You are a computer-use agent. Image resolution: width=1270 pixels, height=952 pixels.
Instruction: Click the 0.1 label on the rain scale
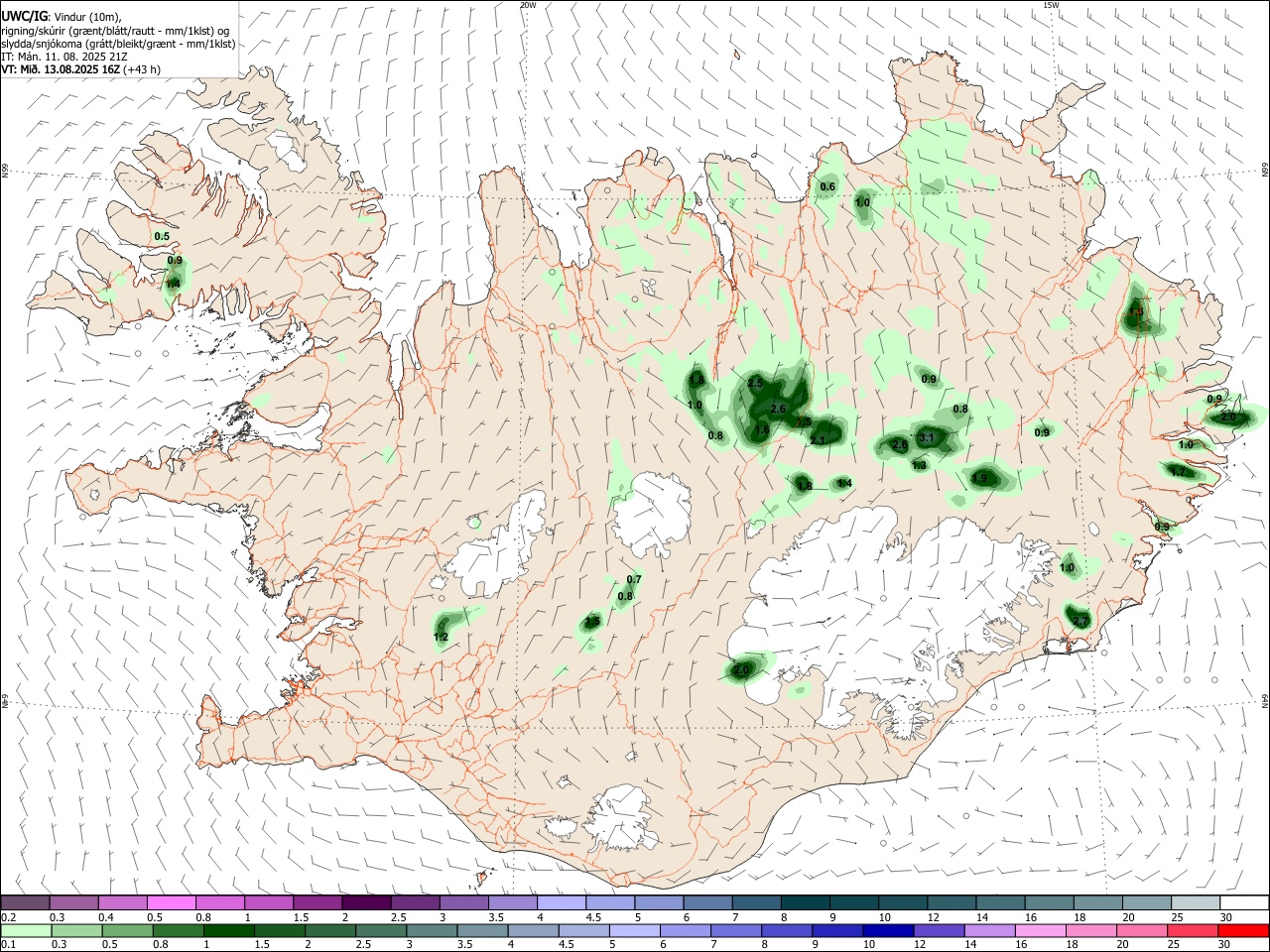8,945
